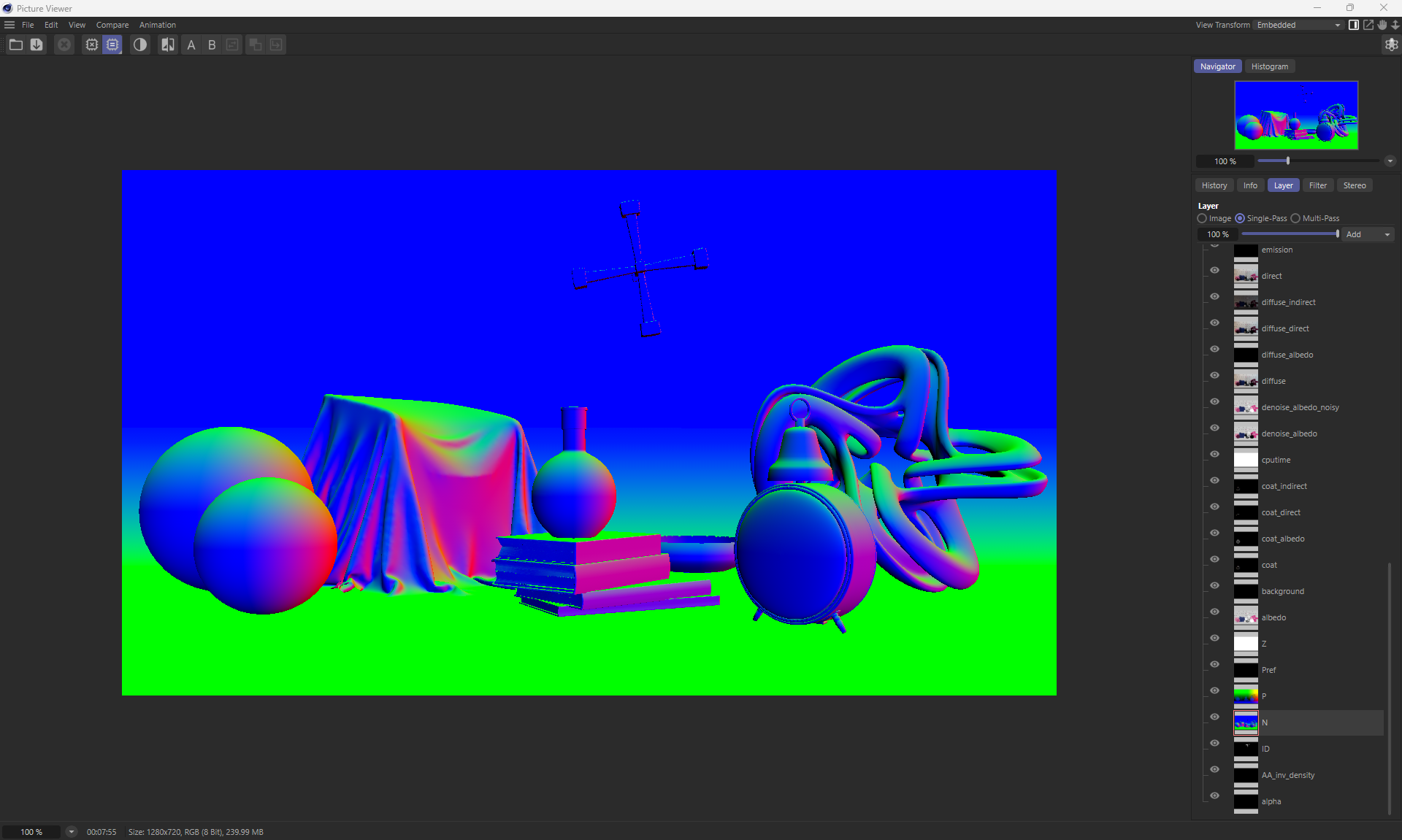Switch to the Histogram tab
The height and width of the screenshot is (840, 1402).
pyautogui.click(x=1269, y=66)
